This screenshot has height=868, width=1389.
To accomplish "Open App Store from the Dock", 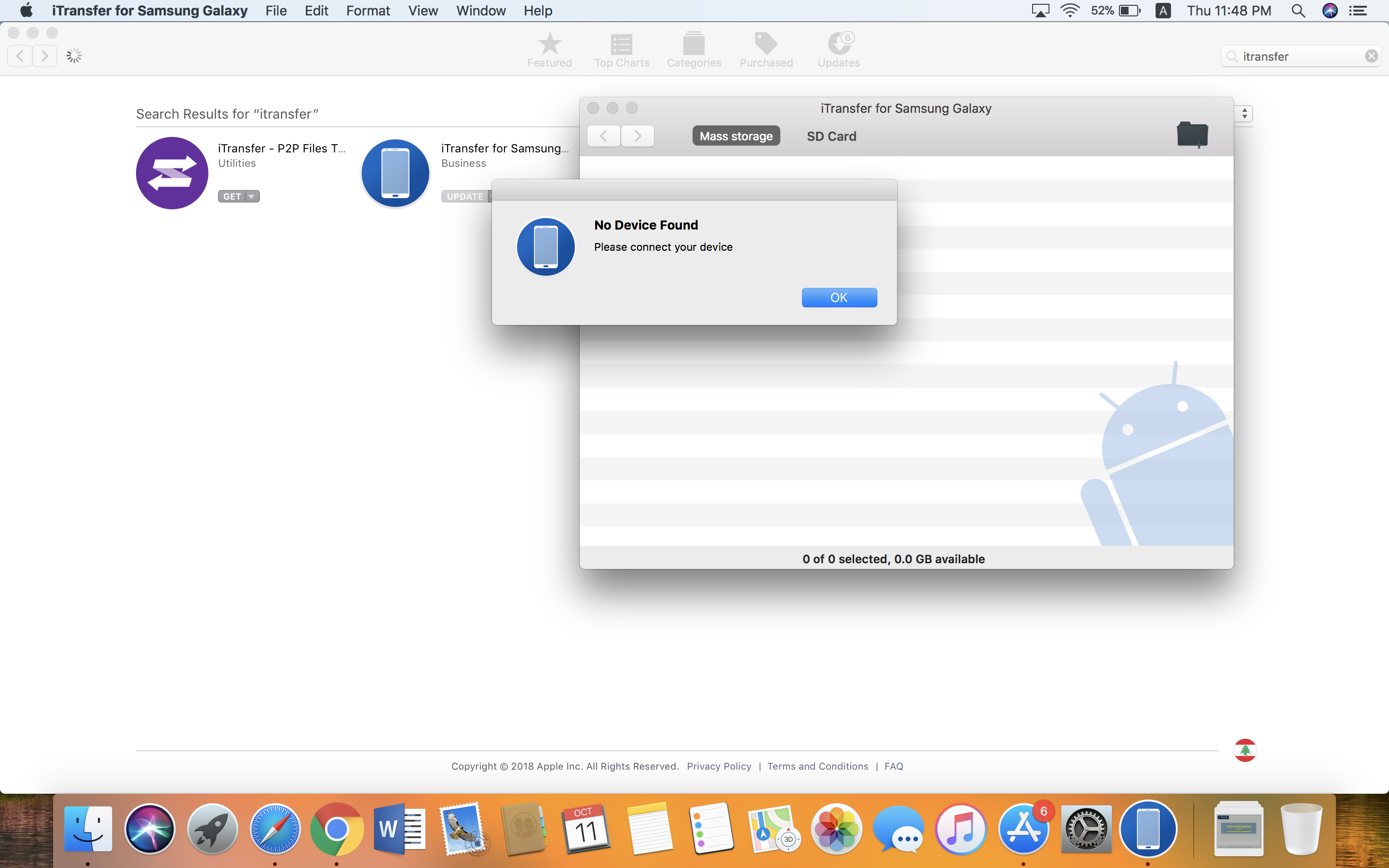I will click(x=1023, y=829).
